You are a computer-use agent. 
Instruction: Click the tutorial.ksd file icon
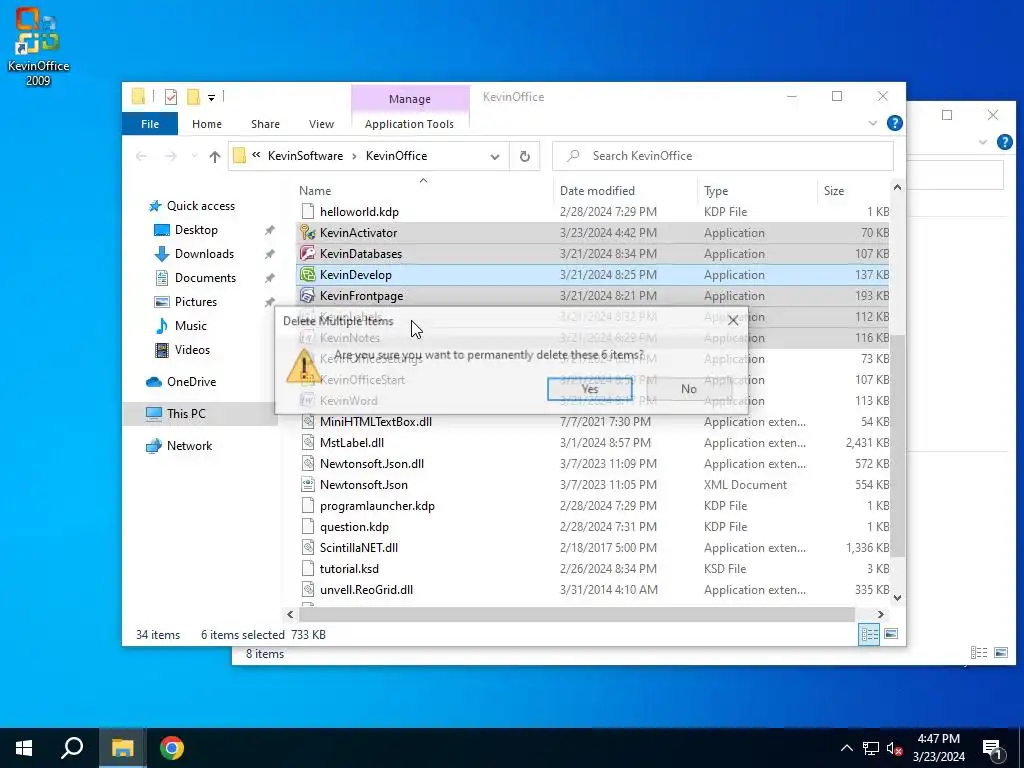pyautogui.click(x=308, y=568)
